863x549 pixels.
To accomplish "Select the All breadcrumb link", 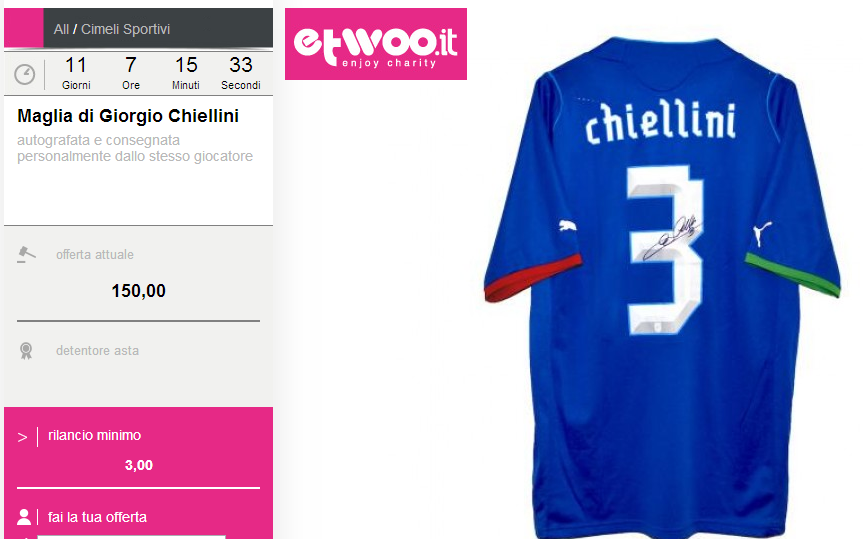I will pyautogui.click(x=61, y=29).
